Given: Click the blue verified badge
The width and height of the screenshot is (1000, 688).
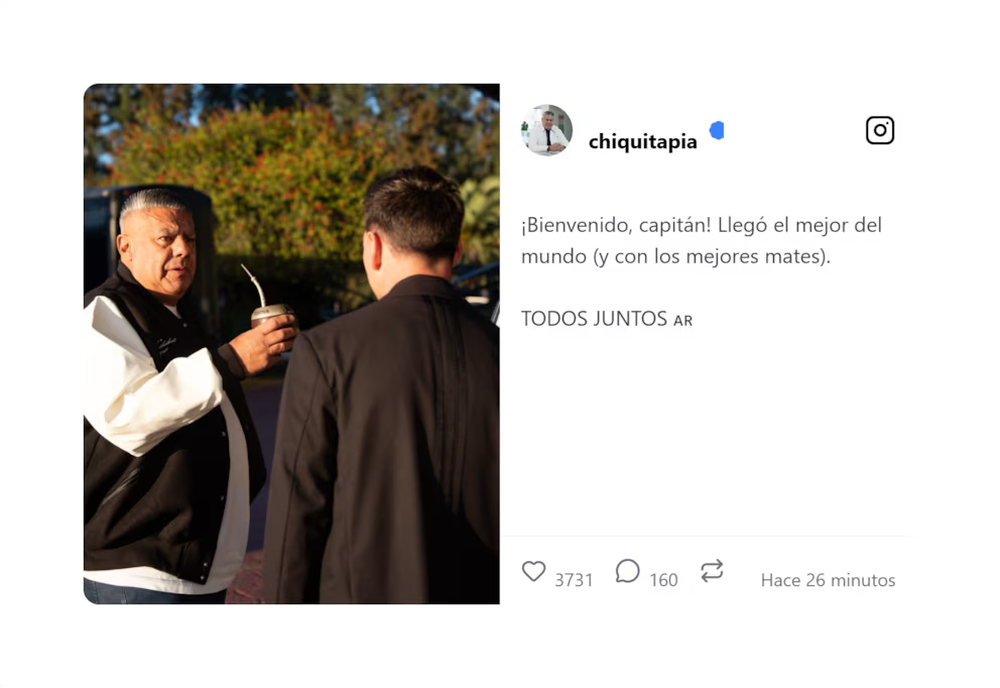Looking at the screenshot, I should click(x=717, y=131).
